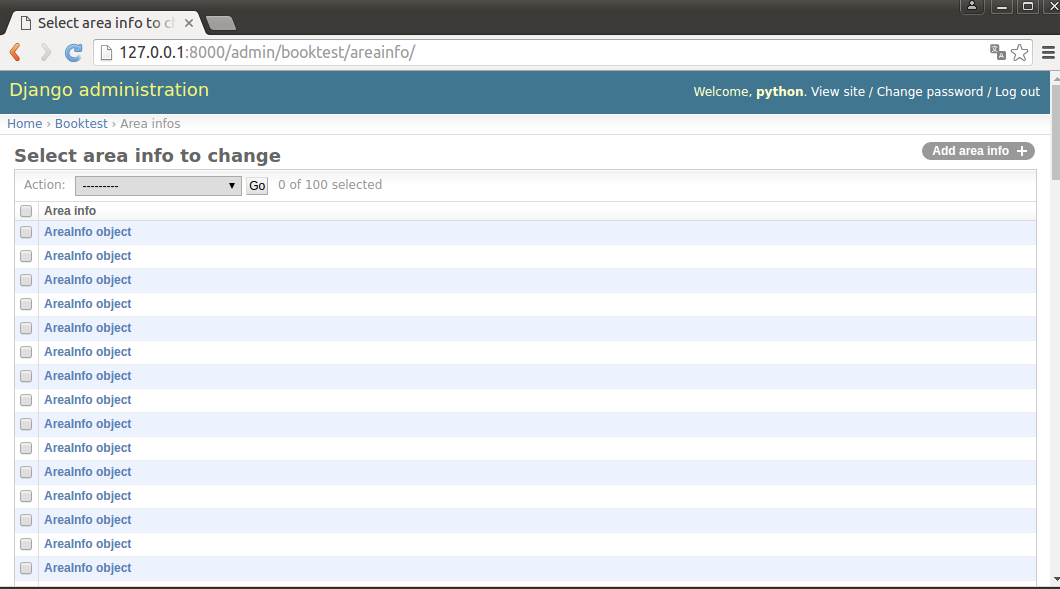
Task: Click the address bar URL field
Action: pos(540,53)
